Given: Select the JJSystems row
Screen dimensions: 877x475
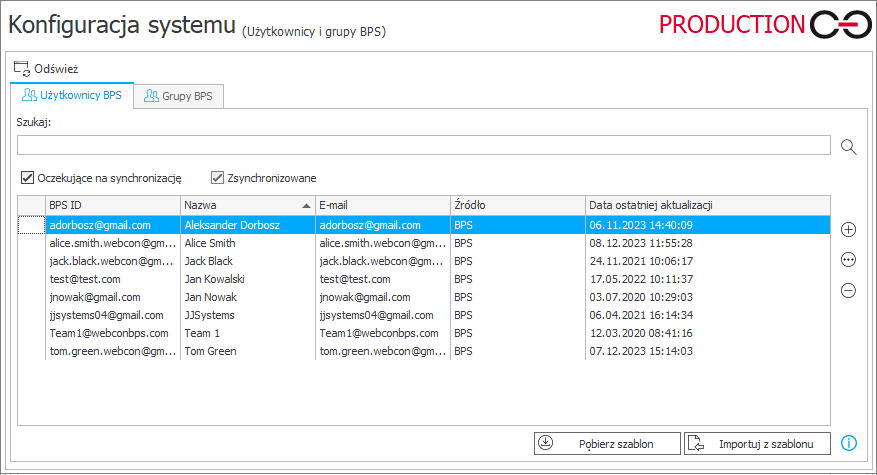Looking at the screenshot, I should click(423, 315).
